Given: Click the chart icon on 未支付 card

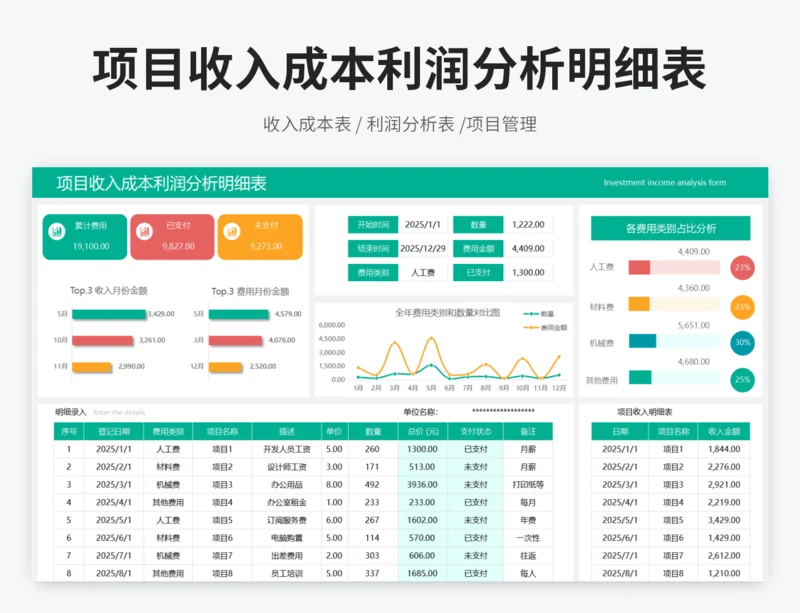Looking at the screenshot, I should tap(232, 231).
